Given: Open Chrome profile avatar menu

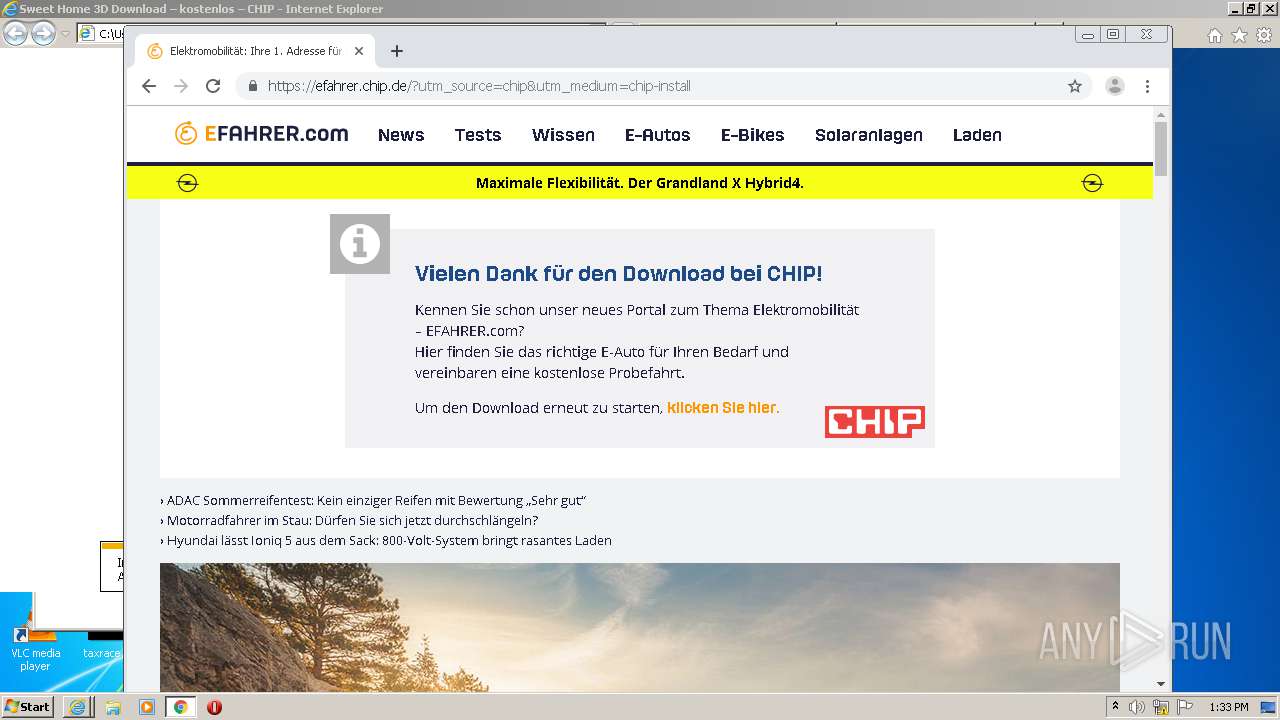Looking at the screenshot, I should point(1115,86).
